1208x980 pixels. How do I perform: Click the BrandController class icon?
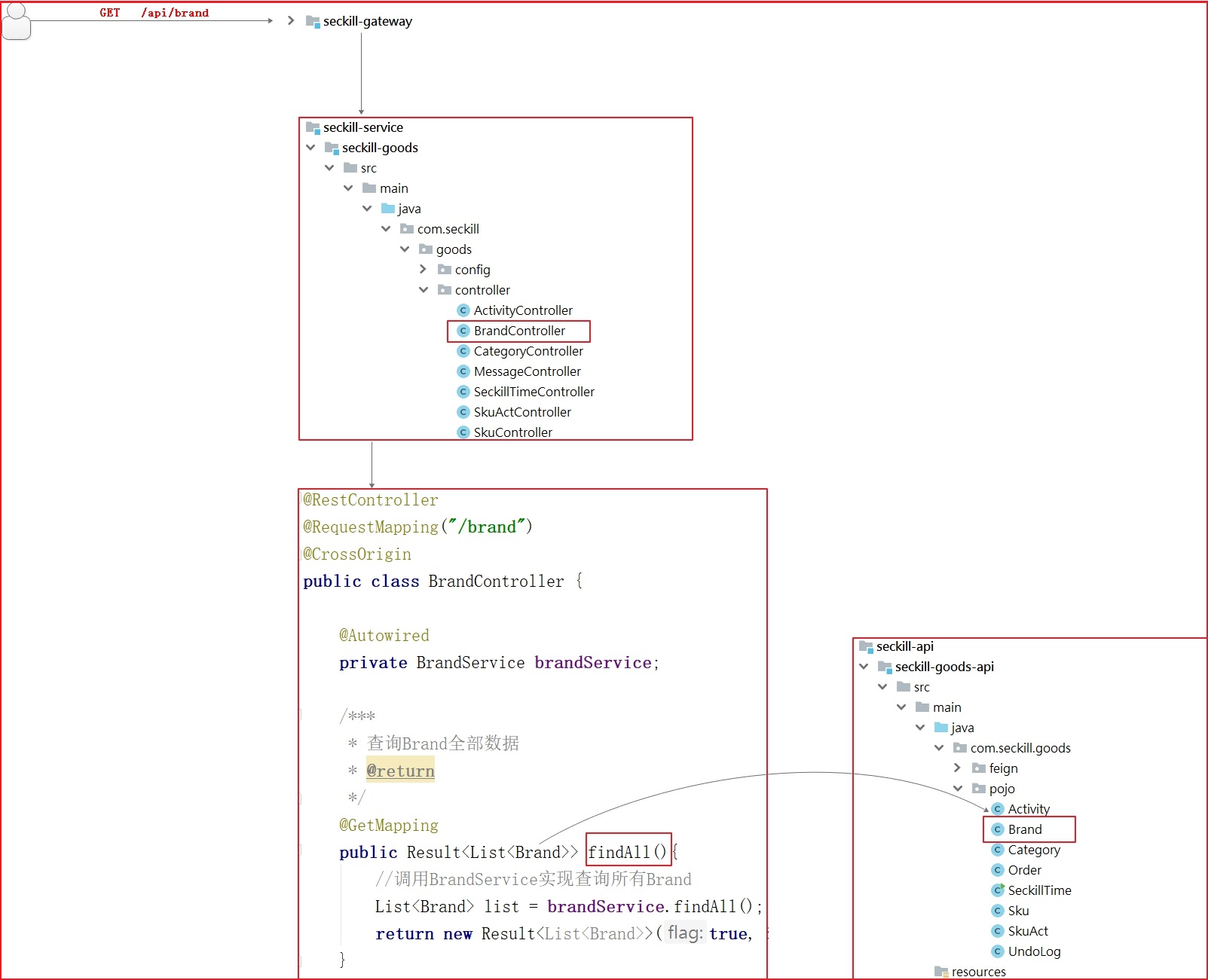pos(463,331)
